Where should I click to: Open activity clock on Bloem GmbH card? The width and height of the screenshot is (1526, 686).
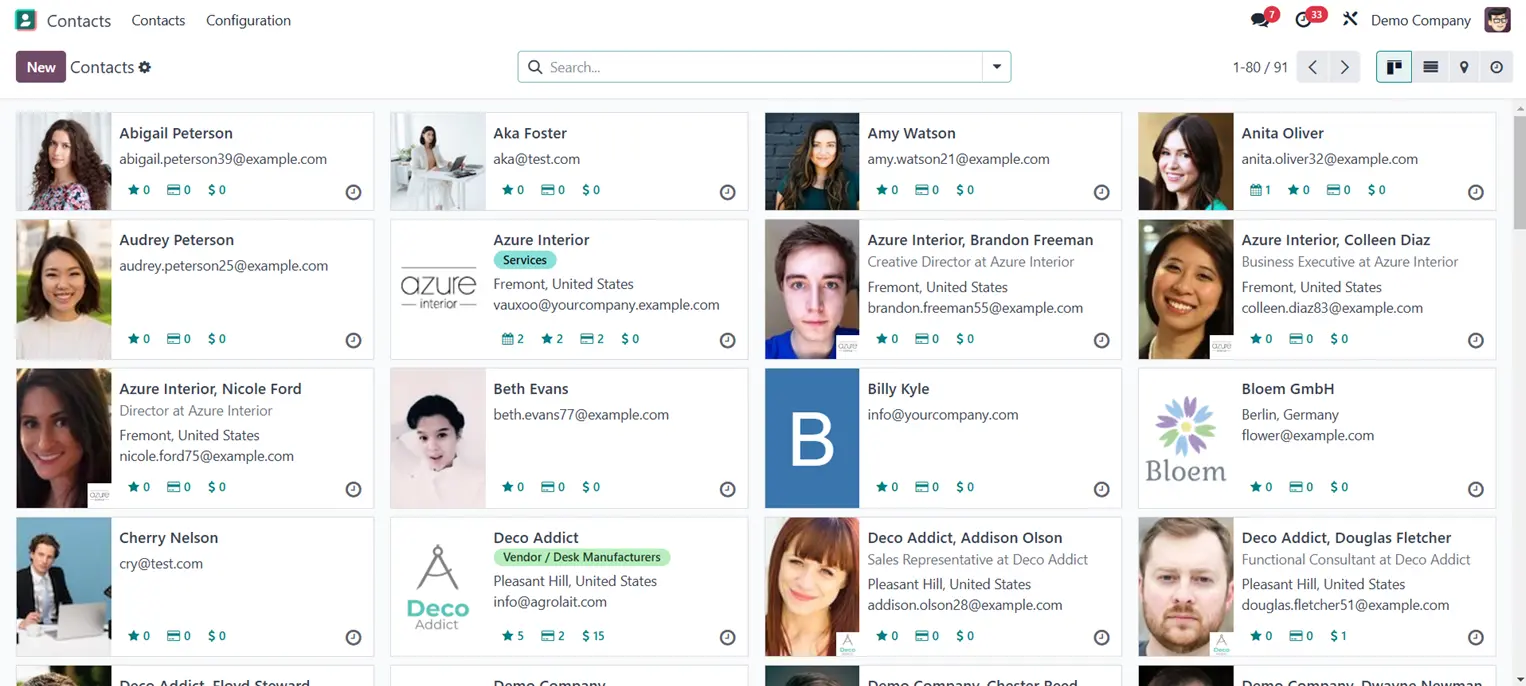click(1475, 490)
